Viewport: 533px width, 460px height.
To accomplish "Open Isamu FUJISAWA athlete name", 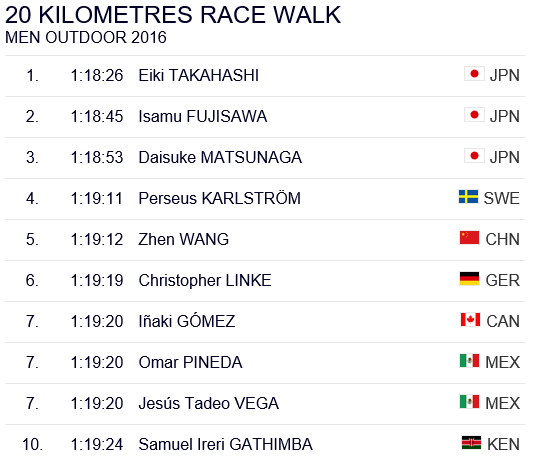I will pos(203,116).
